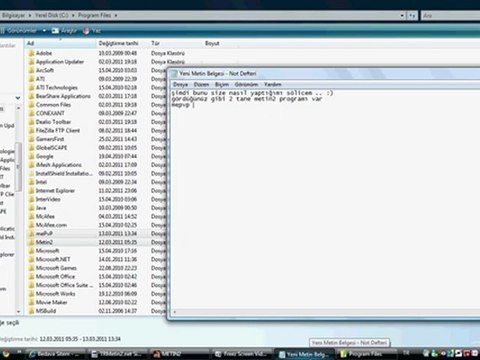Select the Microsoft Office folder name
480x360 pixels.
pos(55,277)
